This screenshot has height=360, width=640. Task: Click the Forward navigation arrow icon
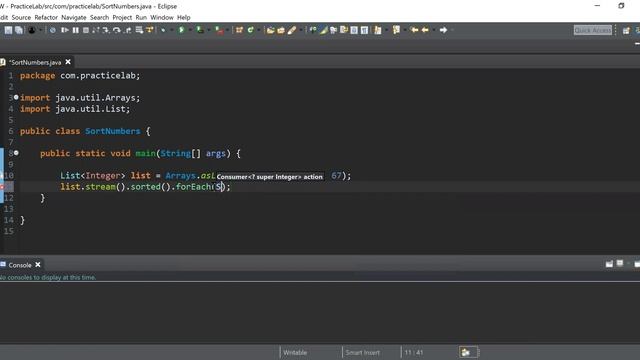(443, 30)
